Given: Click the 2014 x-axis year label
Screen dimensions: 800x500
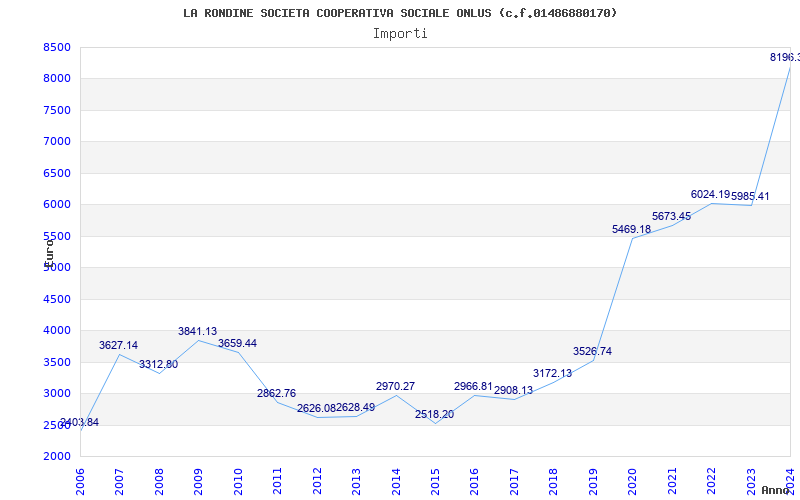Looking at the screenshot, I should (x=395, y=482).
